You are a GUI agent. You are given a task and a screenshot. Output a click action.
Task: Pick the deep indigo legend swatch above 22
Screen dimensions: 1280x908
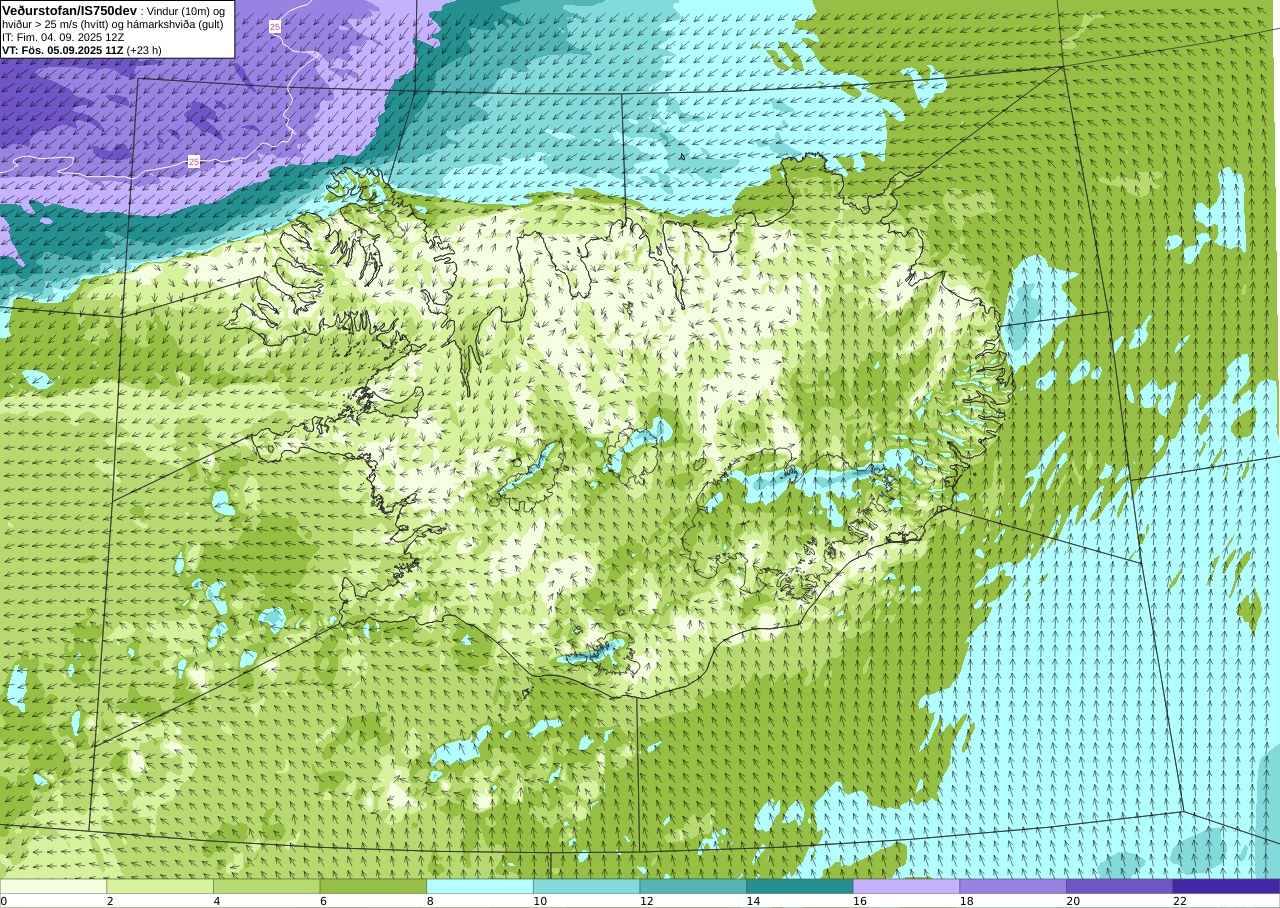point(1226,886)
